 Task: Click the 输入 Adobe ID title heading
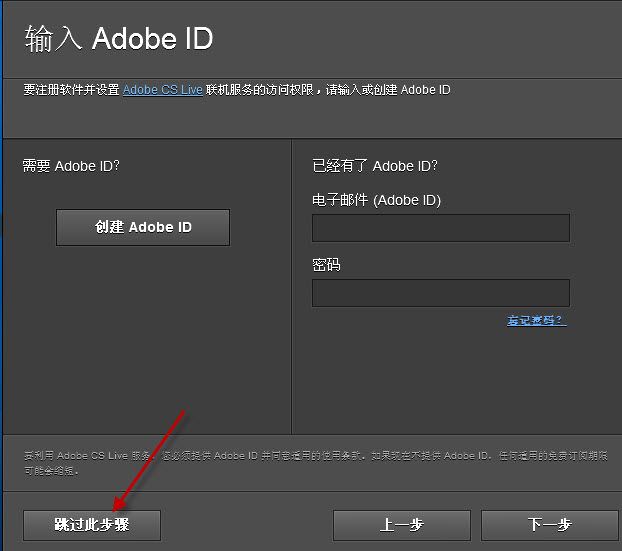pos(118,39)
